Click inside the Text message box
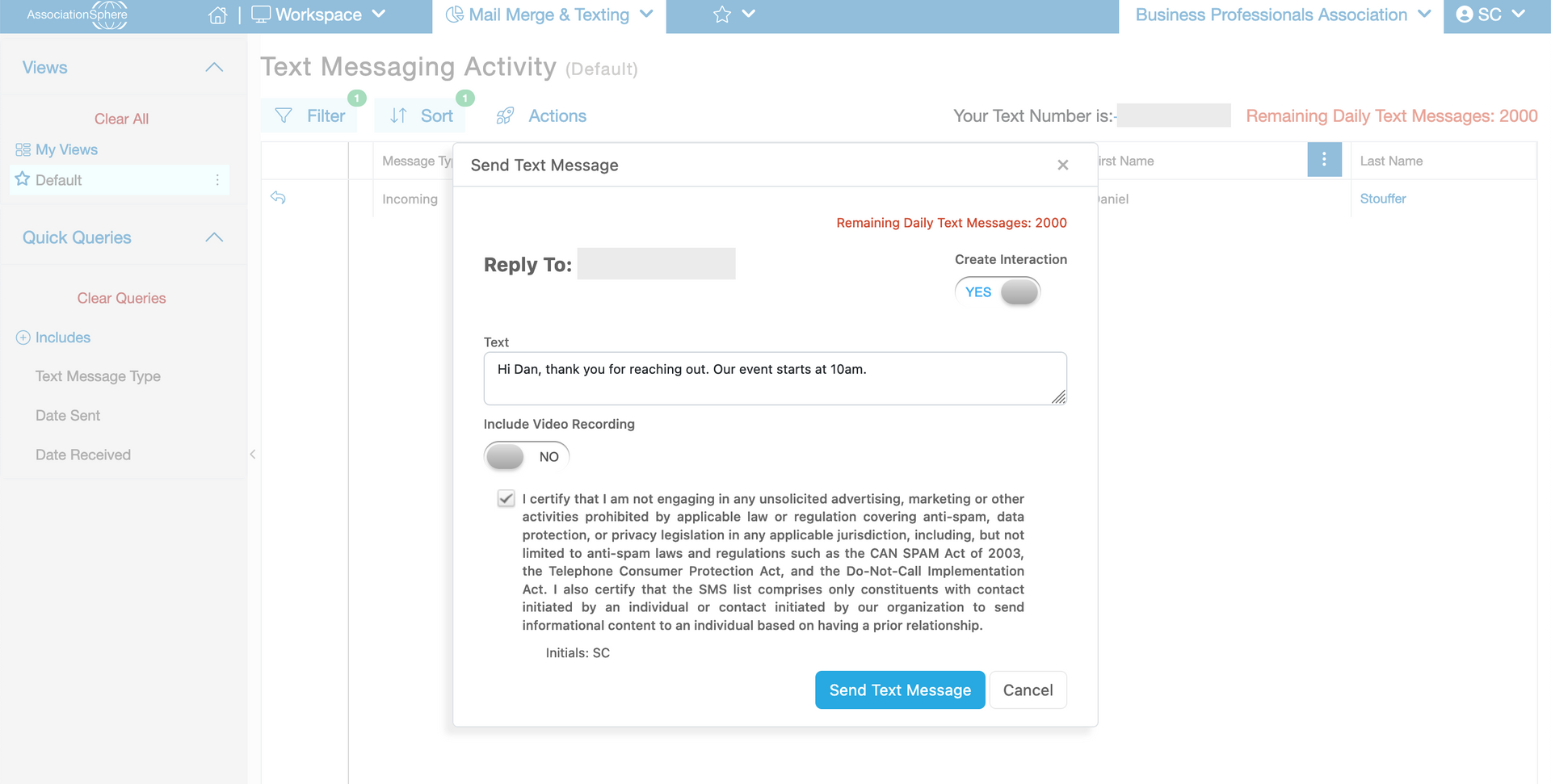Screen dimensions: 1551x784 coord(775,378)
